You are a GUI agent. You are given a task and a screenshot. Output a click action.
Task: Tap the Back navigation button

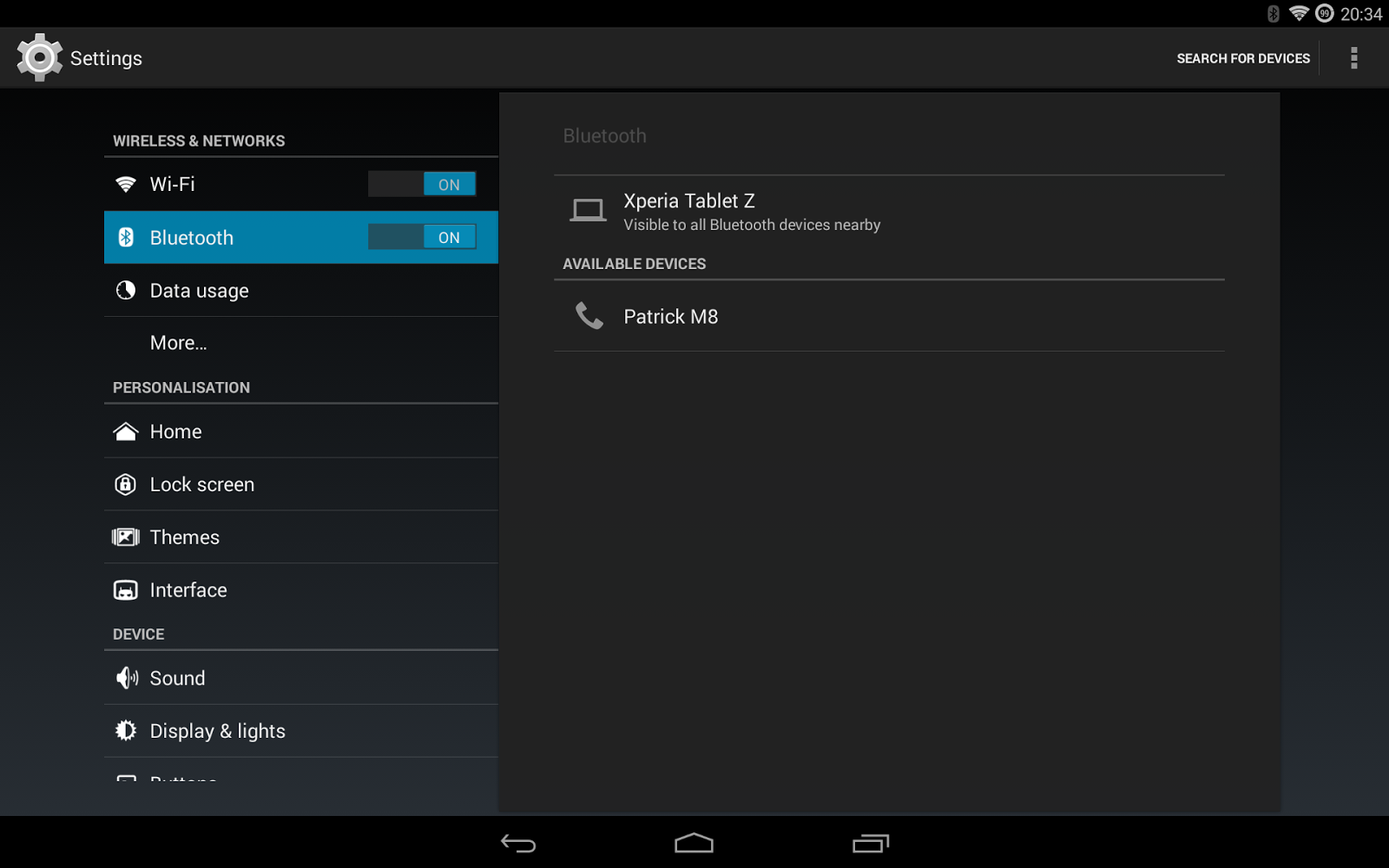[518, 843]
